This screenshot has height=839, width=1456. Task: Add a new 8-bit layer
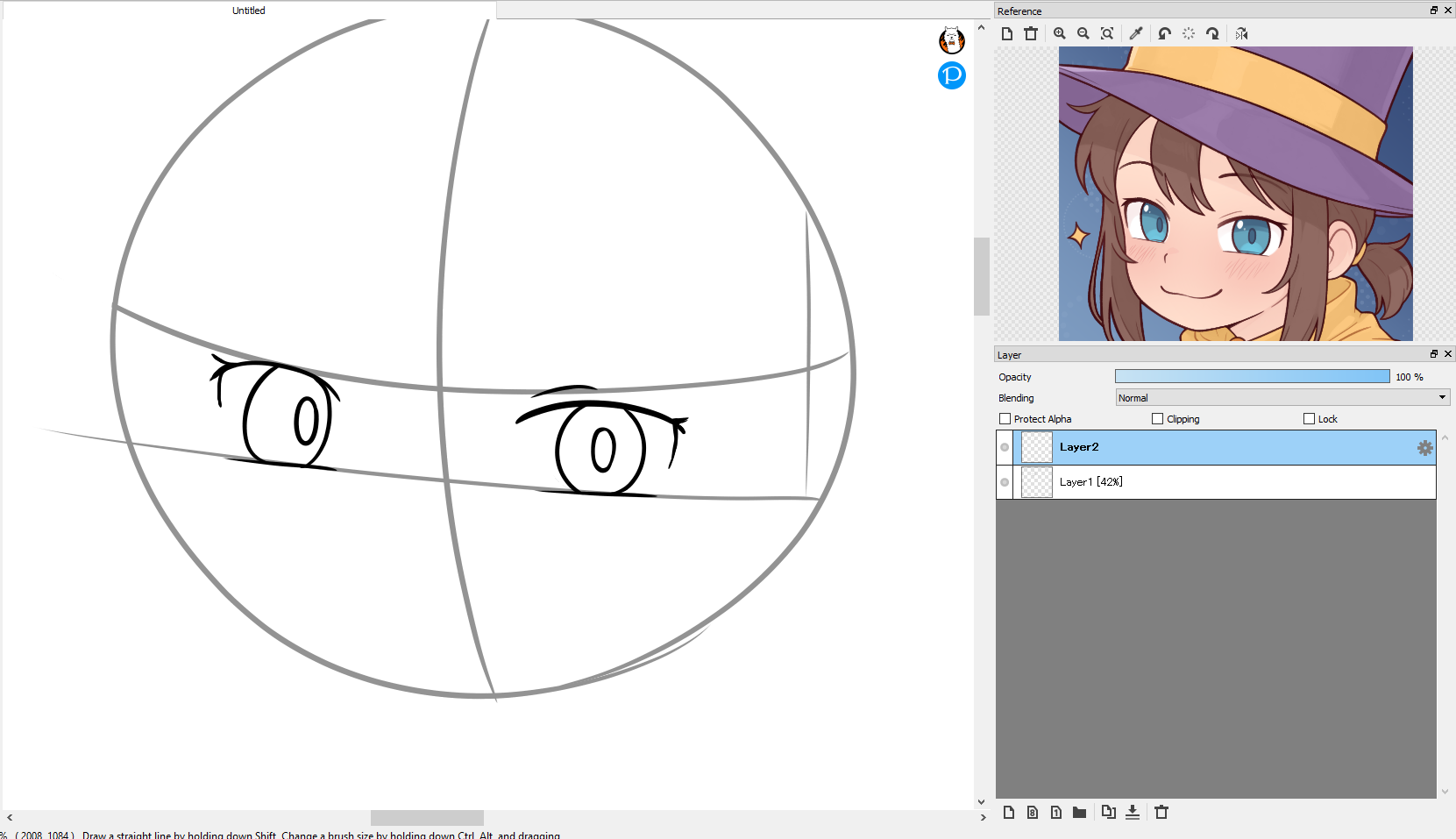[1033, 813]
